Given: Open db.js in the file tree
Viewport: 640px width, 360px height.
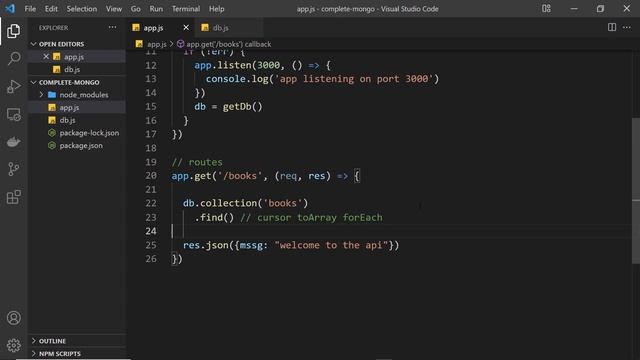Looking at the screenshot, I should (x=76, y=120).
